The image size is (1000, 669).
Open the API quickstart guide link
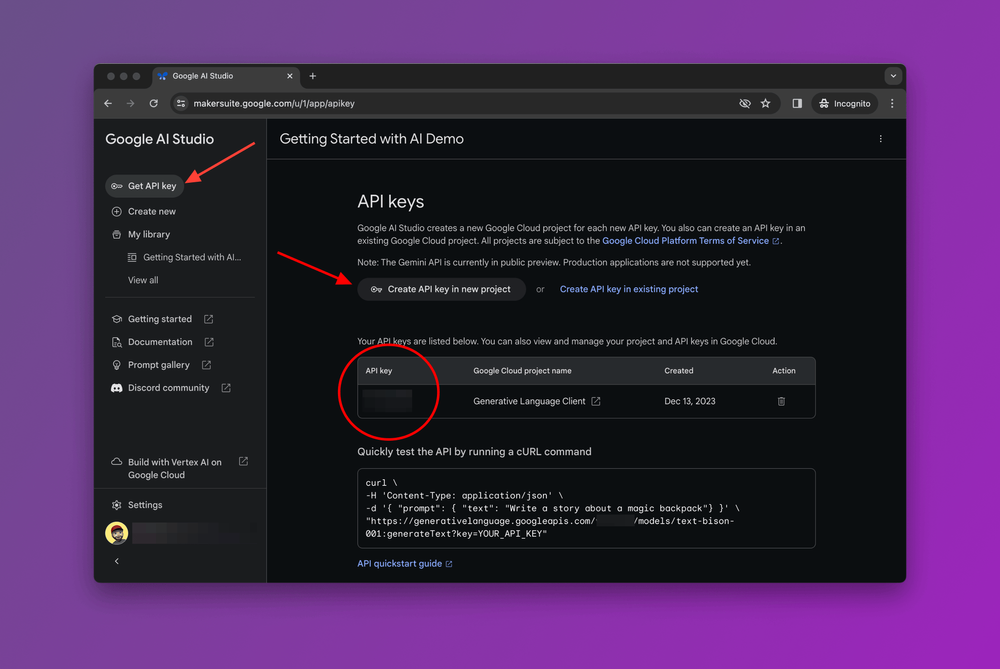(400, 563)
